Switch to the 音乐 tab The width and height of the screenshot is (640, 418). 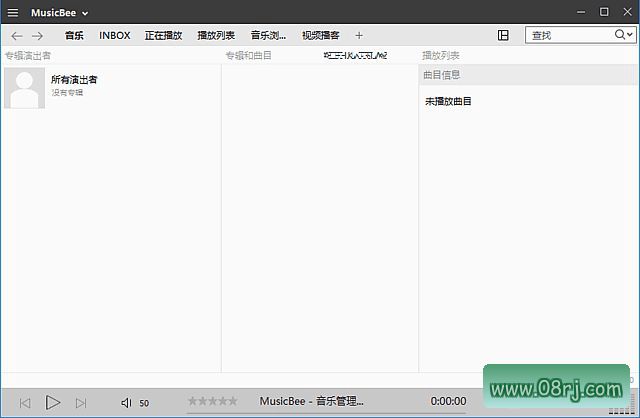(x=74, y=36)
